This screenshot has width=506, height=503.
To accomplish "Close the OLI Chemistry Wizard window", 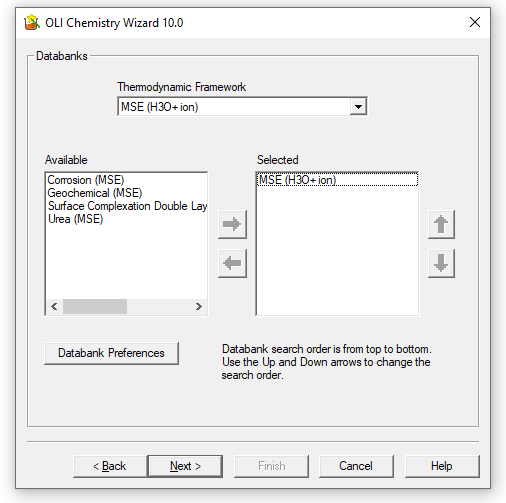I will (475, 22).
